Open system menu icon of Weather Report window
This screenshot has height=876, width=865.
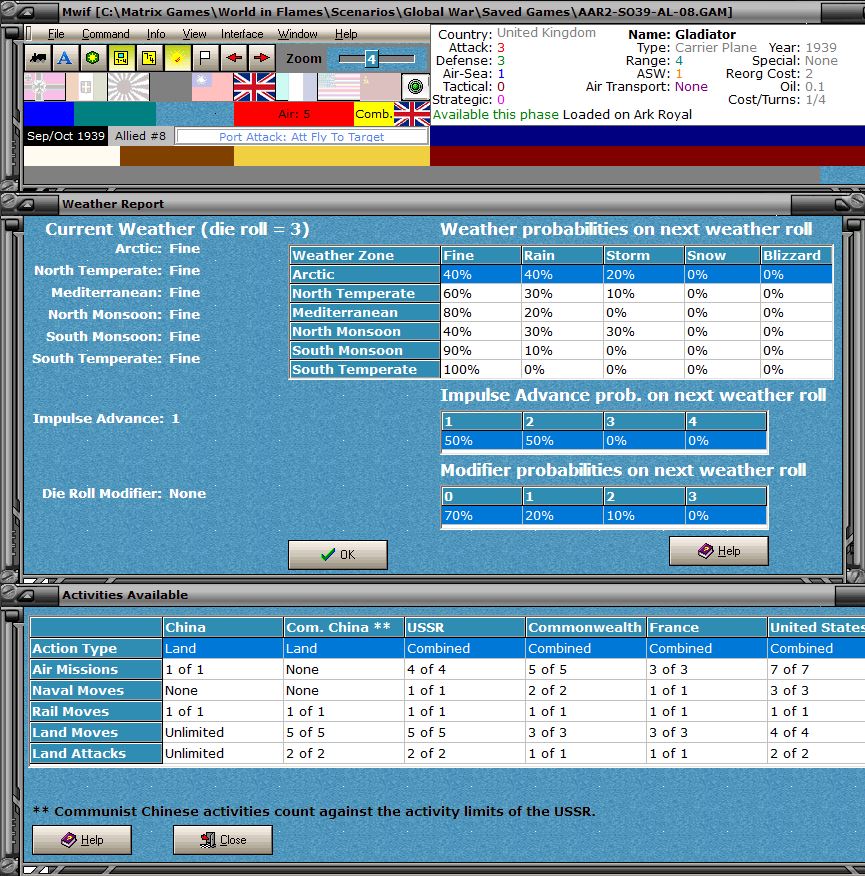26,204
